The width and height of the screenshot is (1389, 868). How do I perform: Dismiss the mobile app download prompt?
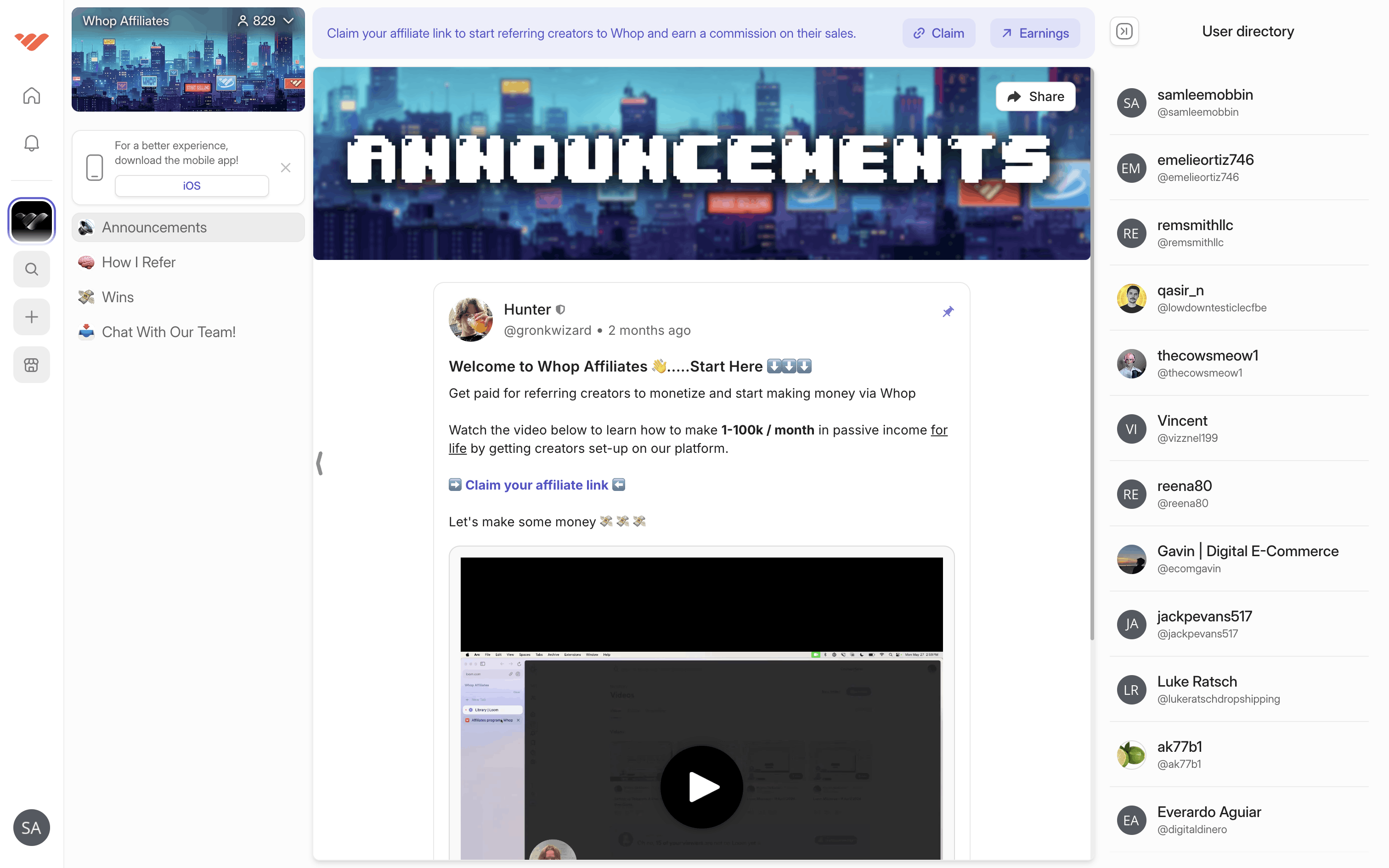click(x=285, y=168)
